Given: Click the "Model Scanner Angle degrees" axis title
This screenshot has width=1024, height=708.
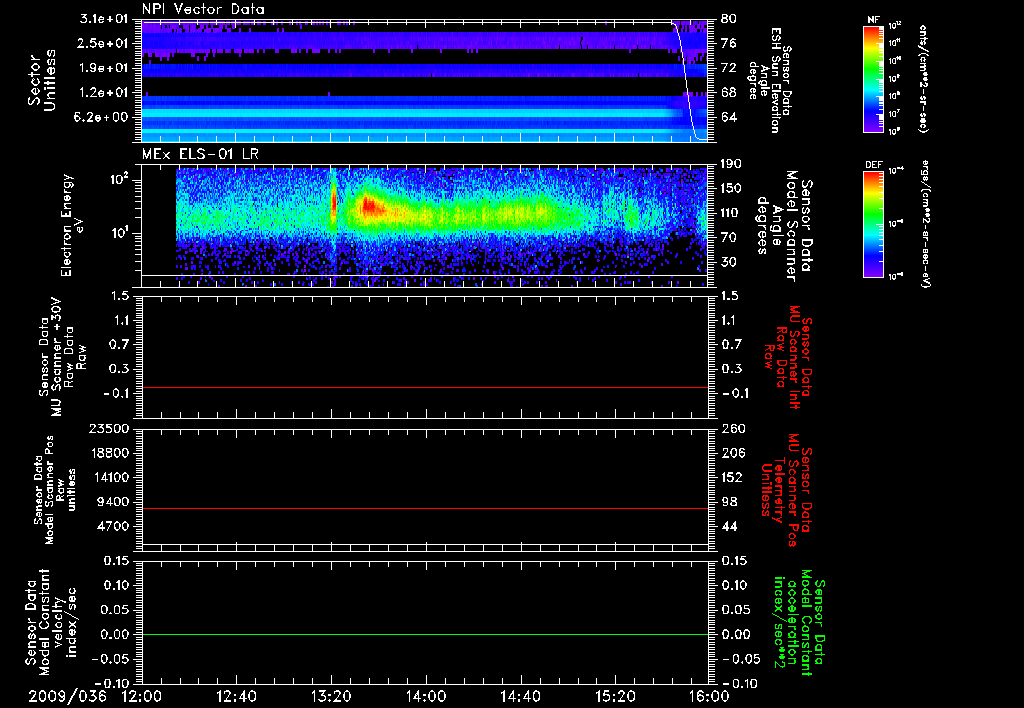Looking at the screenshot, I should point(786,225).
